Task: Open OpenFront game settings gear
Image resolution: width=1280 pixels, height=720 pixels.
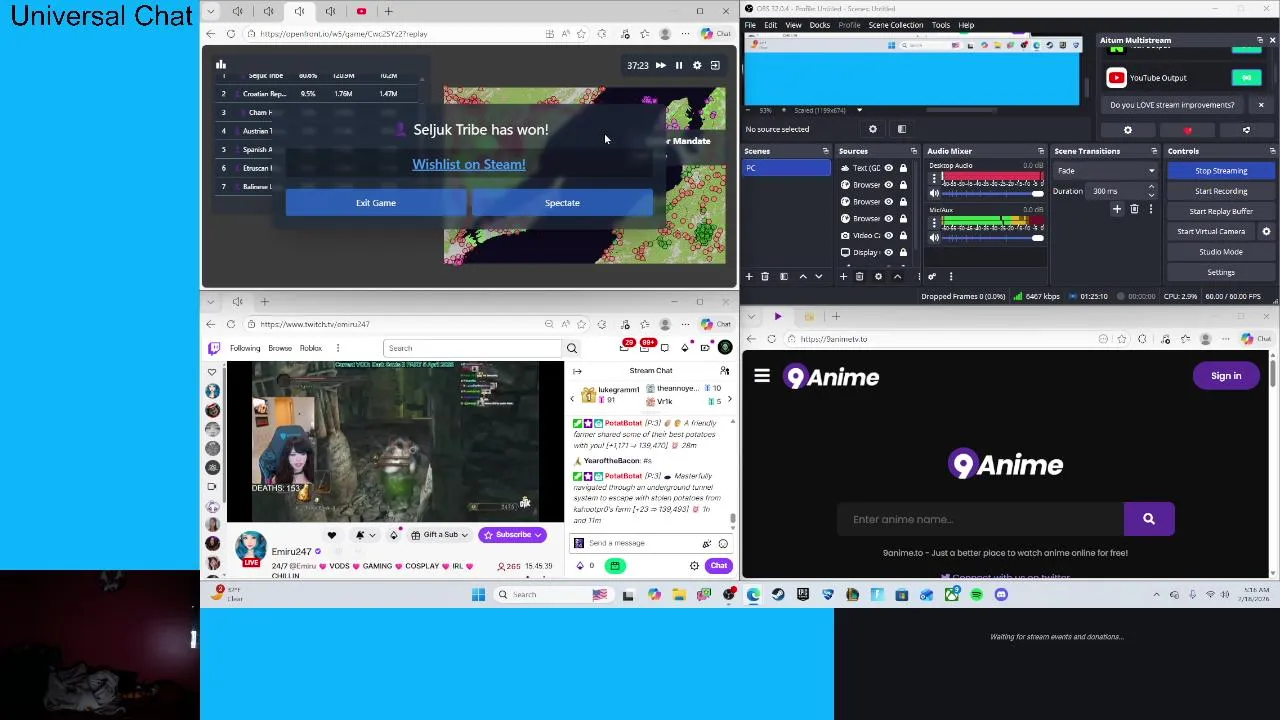Action: tap(697, 65)
